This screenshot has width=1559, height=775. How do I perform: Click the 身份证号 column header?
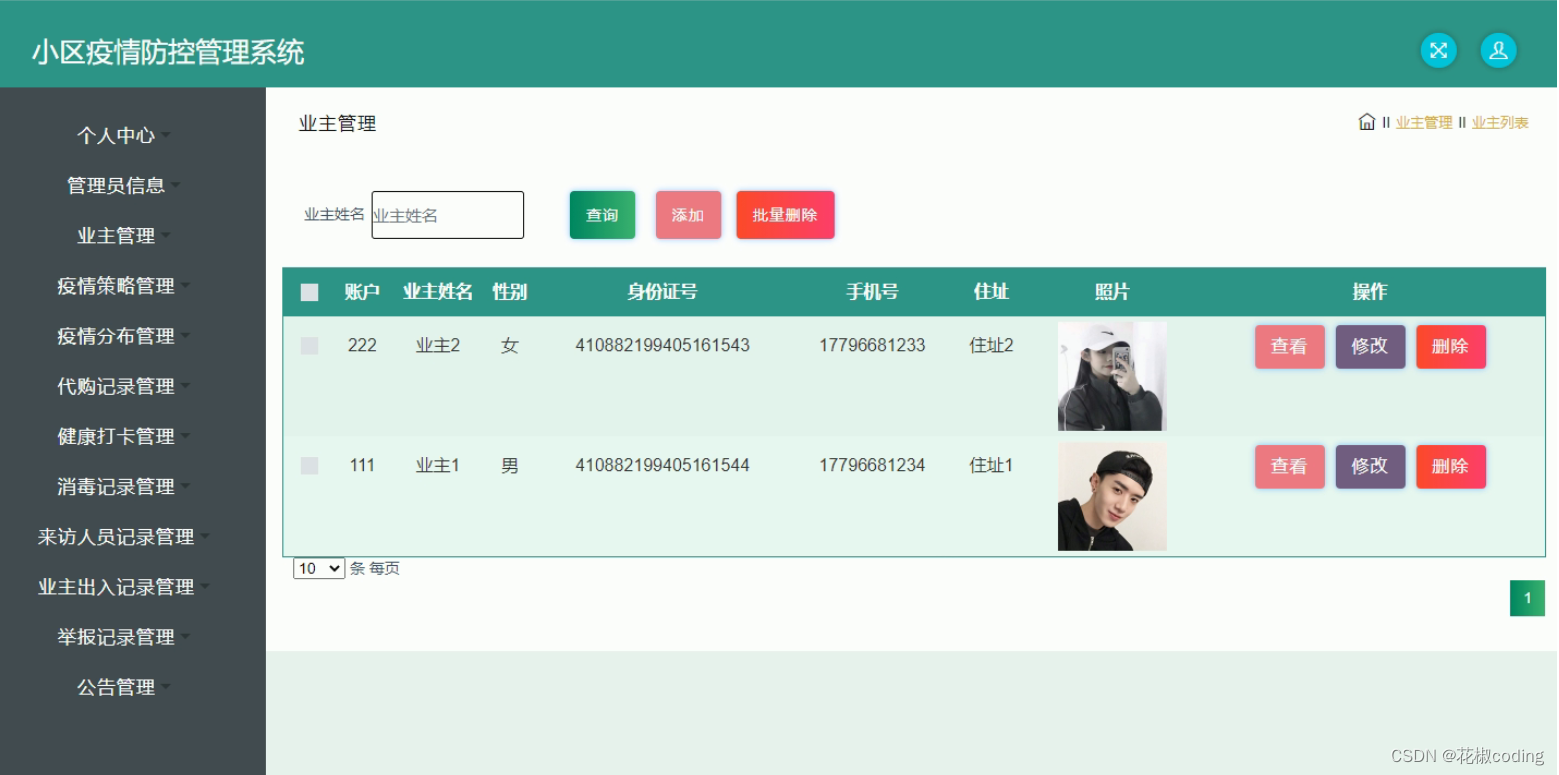coord(662,292)
